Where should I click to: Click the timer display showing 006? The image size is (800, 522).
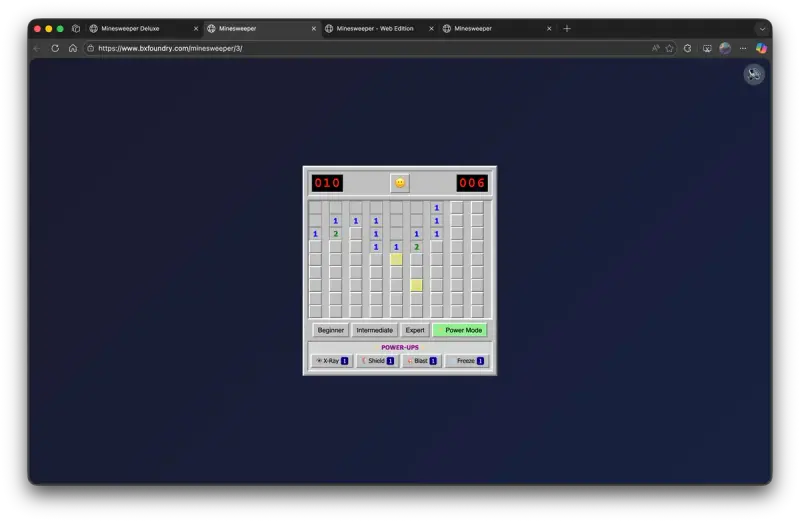click(x=472, y=183)
